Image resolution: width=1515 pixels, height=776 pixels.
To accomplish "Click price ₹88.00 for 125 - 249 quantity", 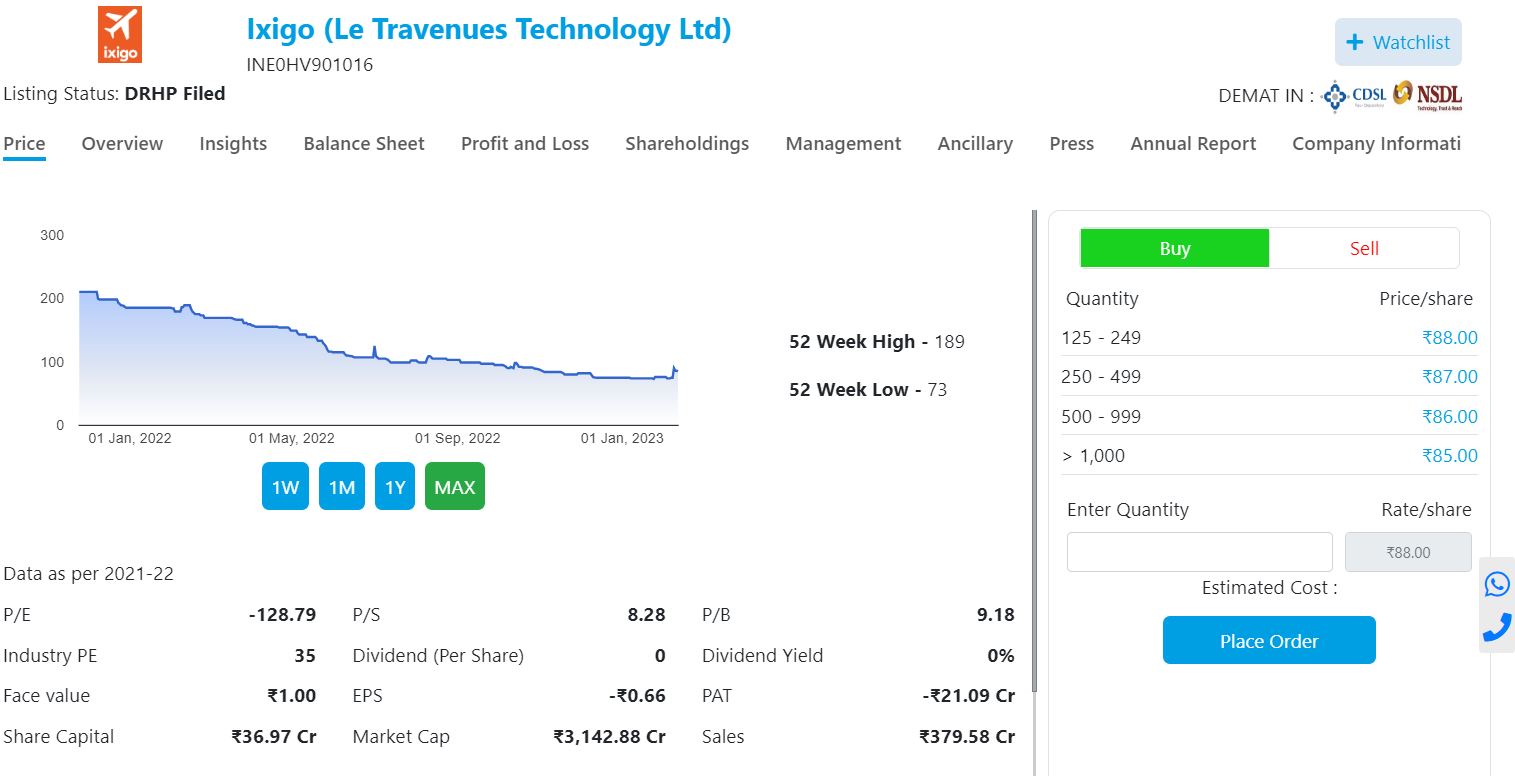I will point(1449,338).
